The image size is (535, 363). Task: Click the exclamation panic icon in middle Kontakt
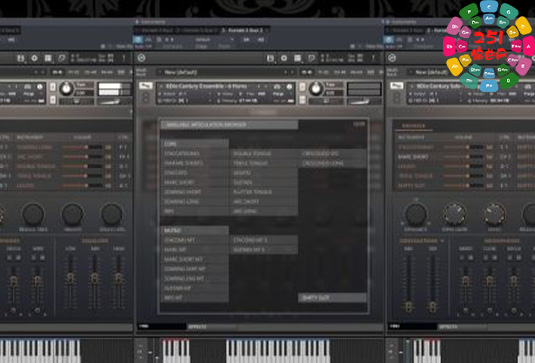[373, 58]
